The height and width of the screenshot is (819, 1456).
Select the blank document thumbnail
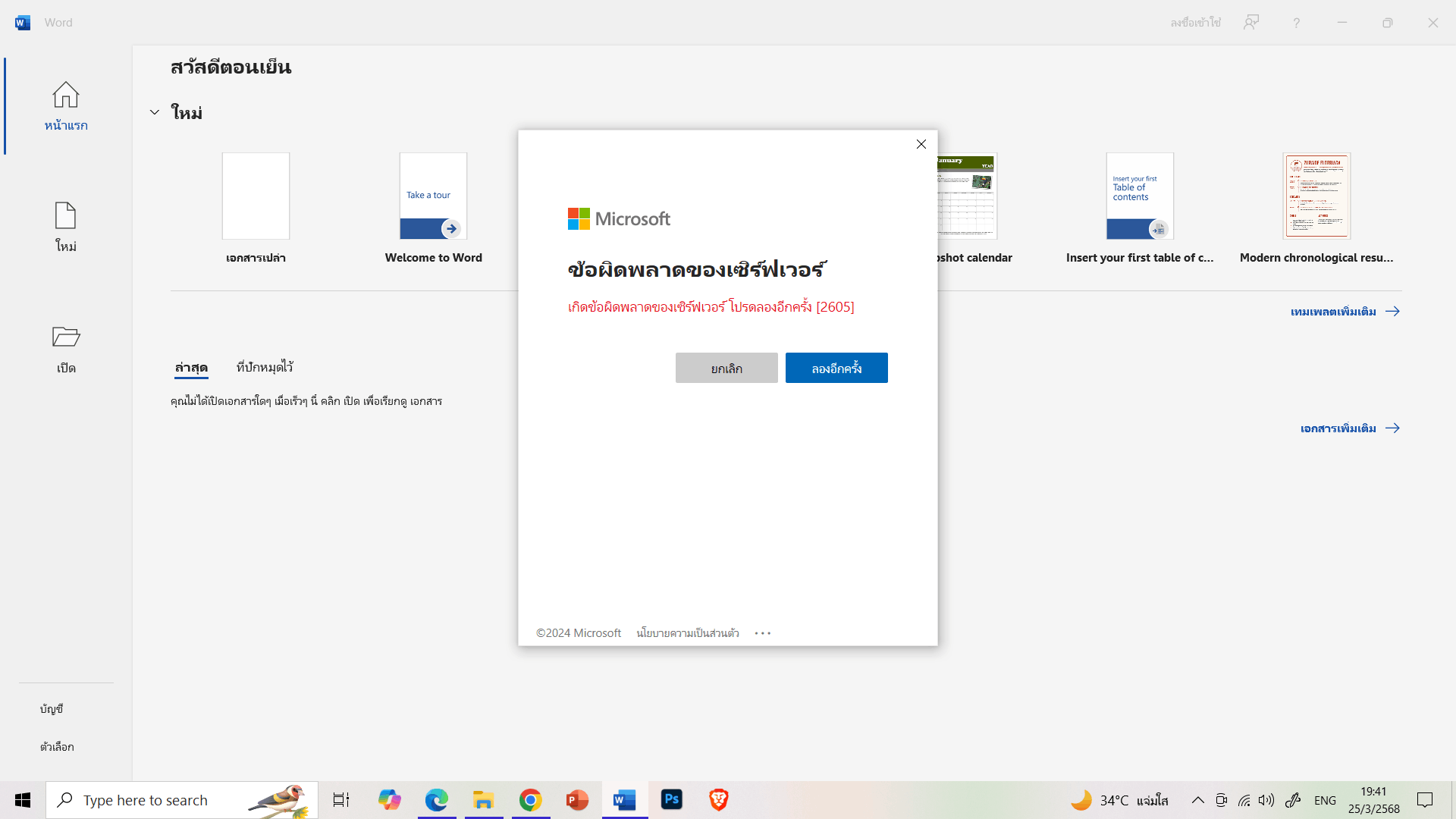[256, 196]
